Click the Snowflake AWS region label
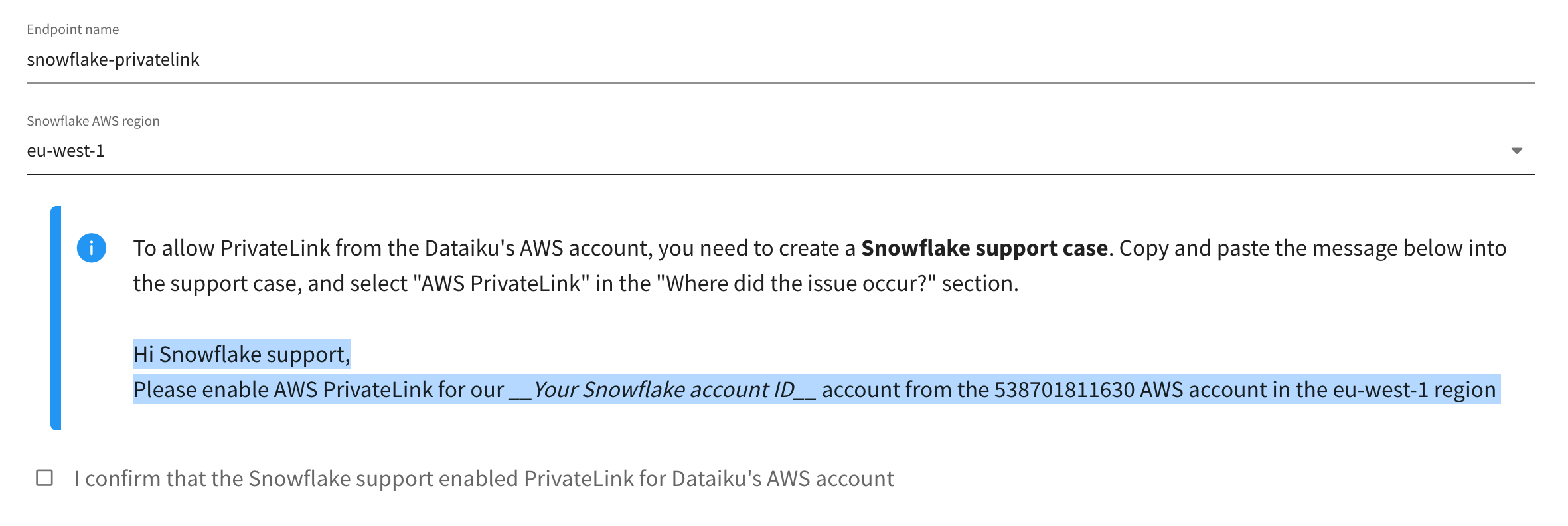The width and height of the screenshot is (1568, 526). tap(93, 121)
